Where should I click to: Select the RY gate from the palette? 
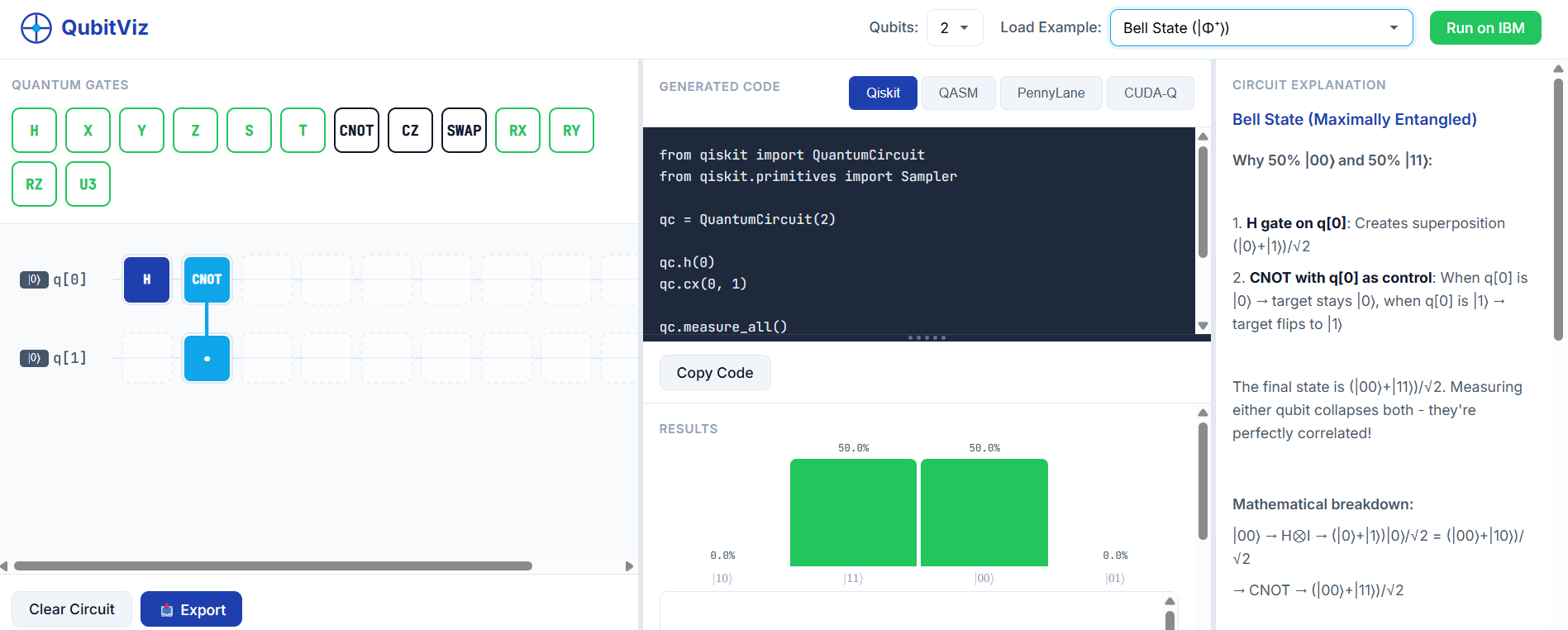[571, 131]
